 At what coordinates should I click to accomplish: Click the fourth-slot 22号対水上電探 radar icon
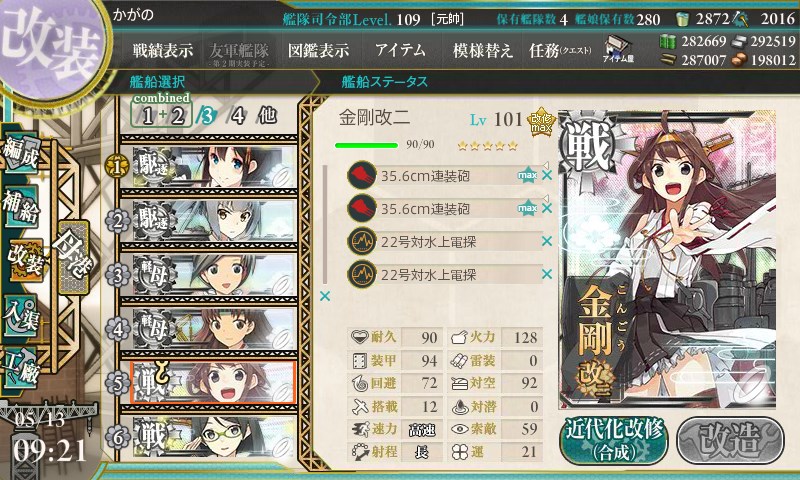click(x=362, y=274)
